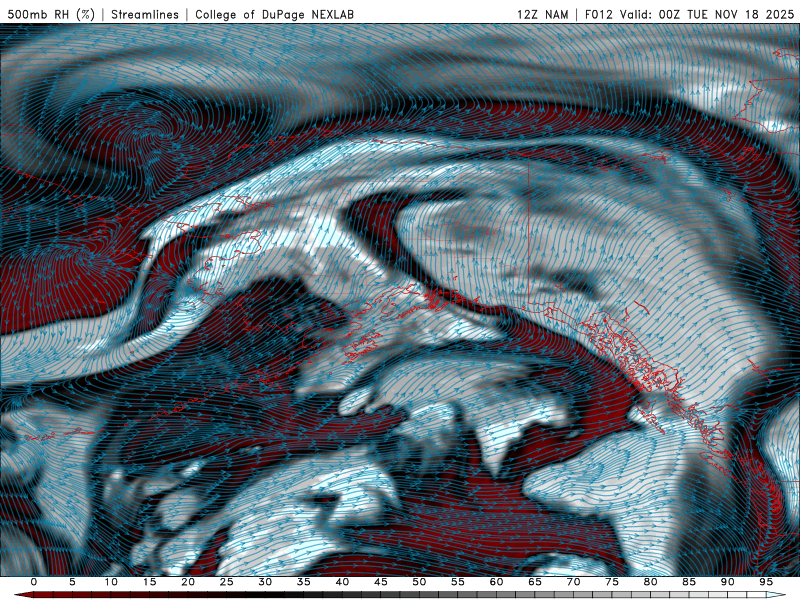Click the dark red low-humidity end of color bar
The height and width of the screenshot is (600, 800).
point(23,595)
